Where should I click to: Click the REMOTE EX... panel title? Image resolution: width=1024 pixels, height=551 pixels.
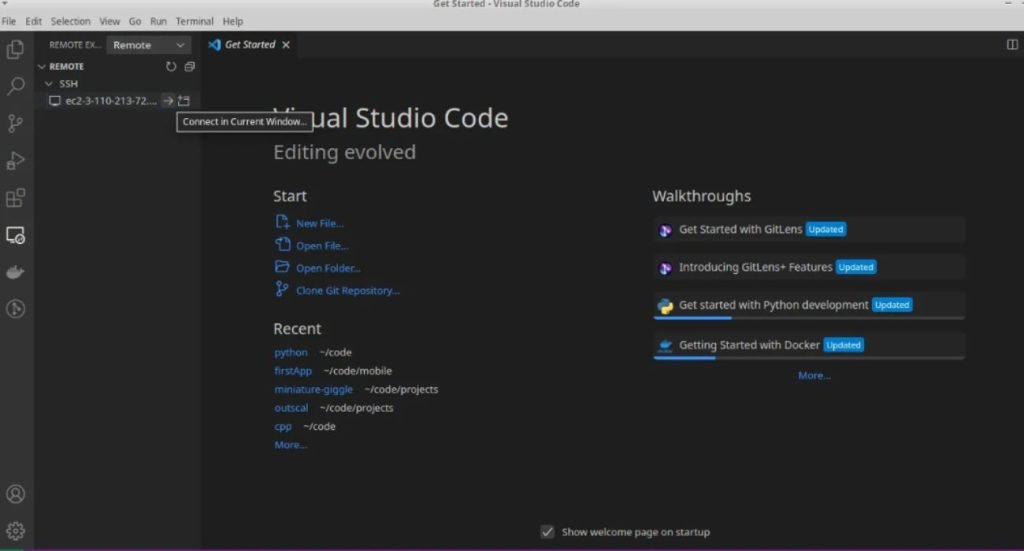click(x=74, y=44)
